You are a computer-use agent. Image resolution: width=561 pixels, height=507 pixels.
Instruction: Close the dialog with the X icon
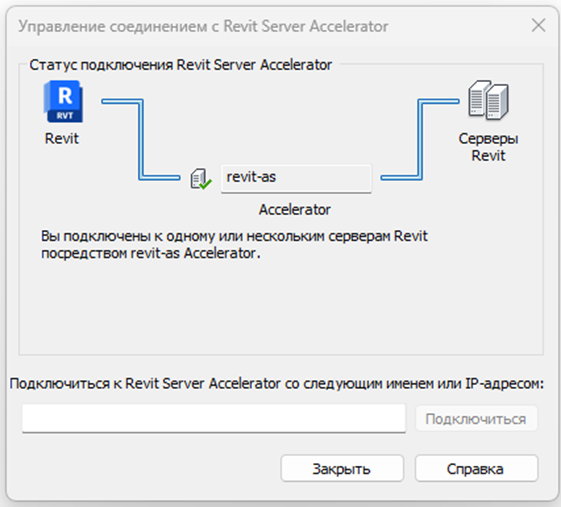tap(538, 25)
